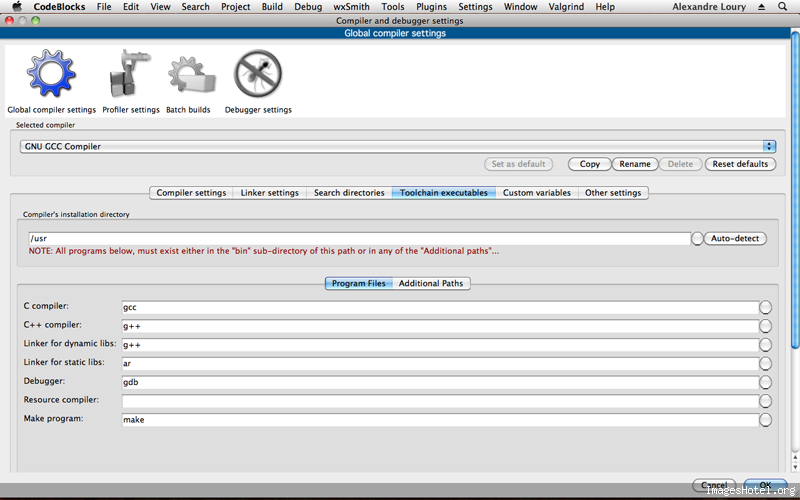
Task: Switch to Other settings tab
Action: 613,193
